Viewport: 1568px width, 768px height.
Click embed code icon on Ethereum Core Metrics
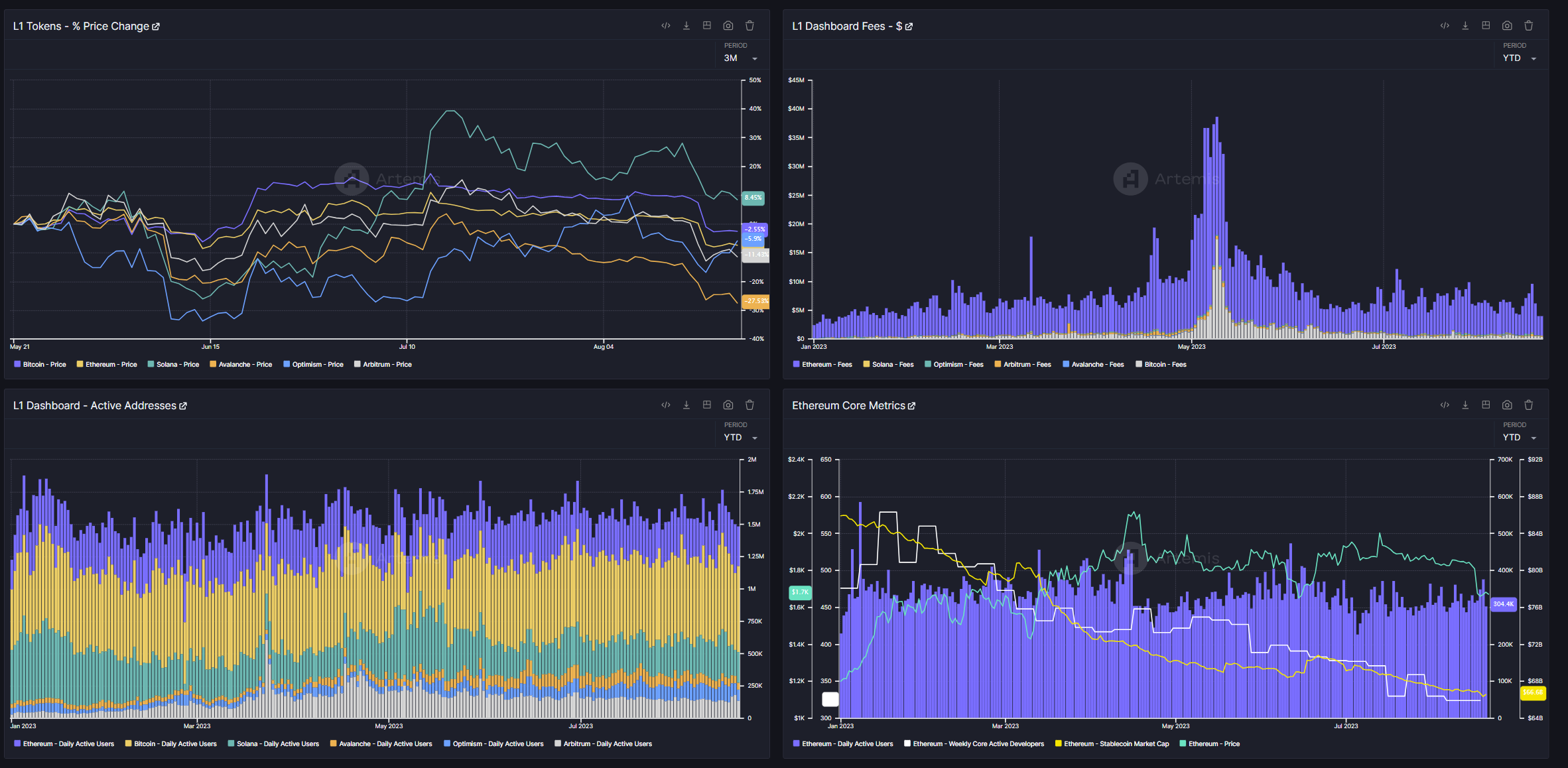[1445, 405]
